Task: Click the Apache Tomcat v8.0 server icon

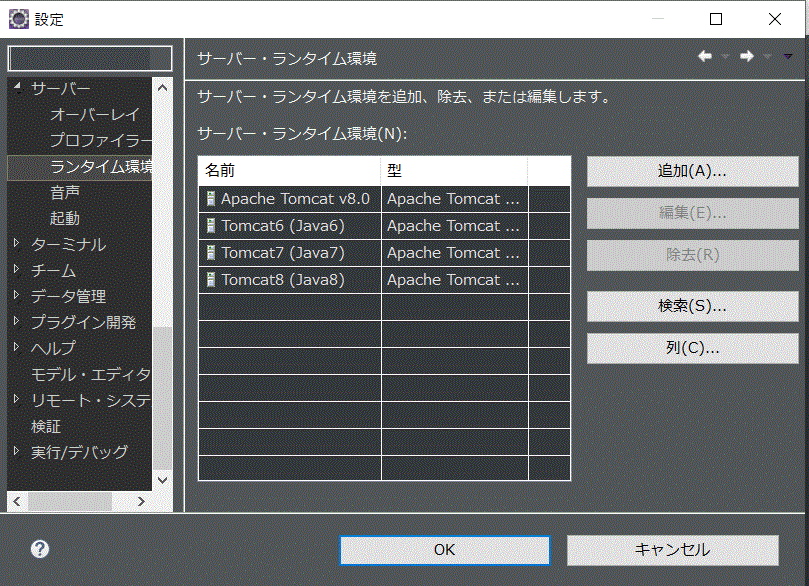Action: coord(210,198)
